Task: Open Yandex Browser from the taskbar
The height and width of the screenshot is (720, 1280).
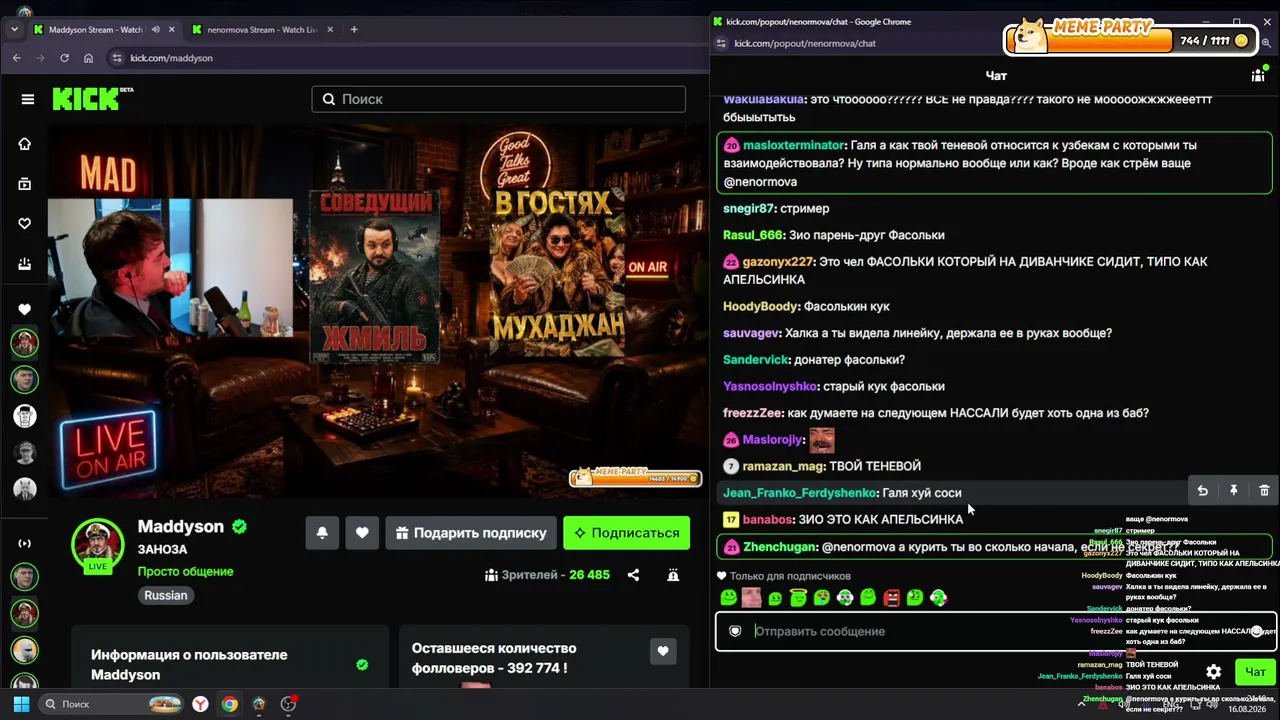Action: pos(201,704)
